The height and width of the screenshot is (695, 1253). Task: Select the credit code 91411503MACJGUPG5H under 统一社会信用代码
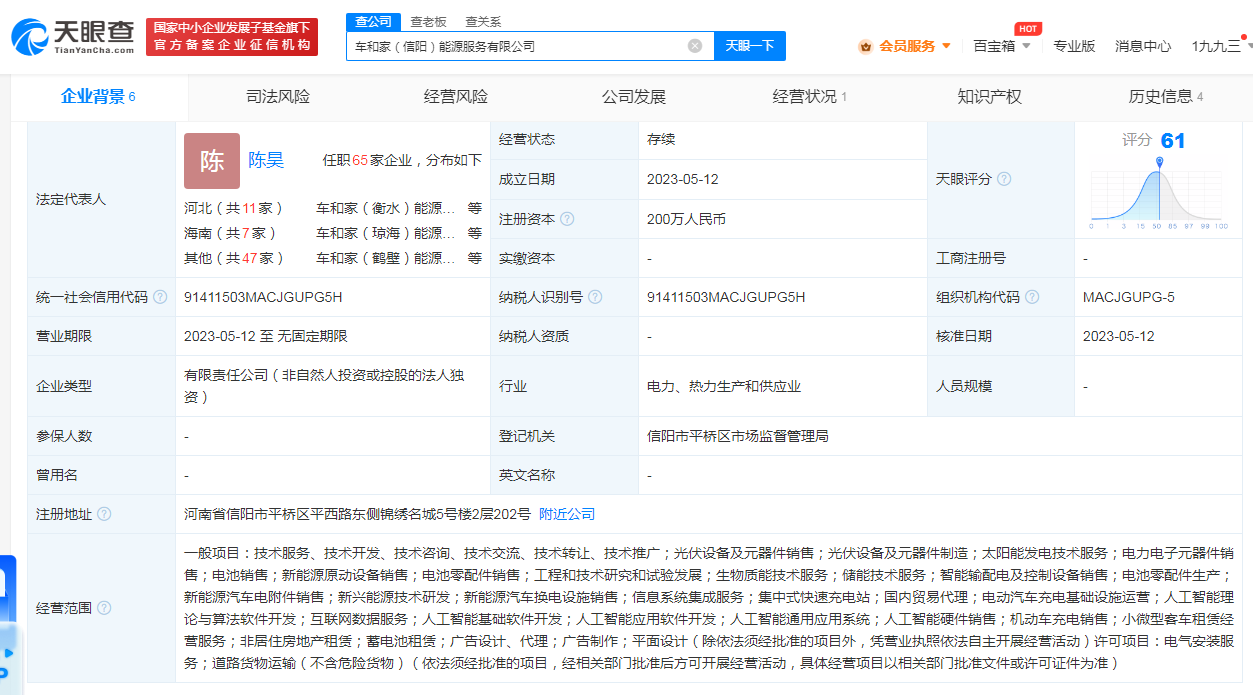click(263, 297)
